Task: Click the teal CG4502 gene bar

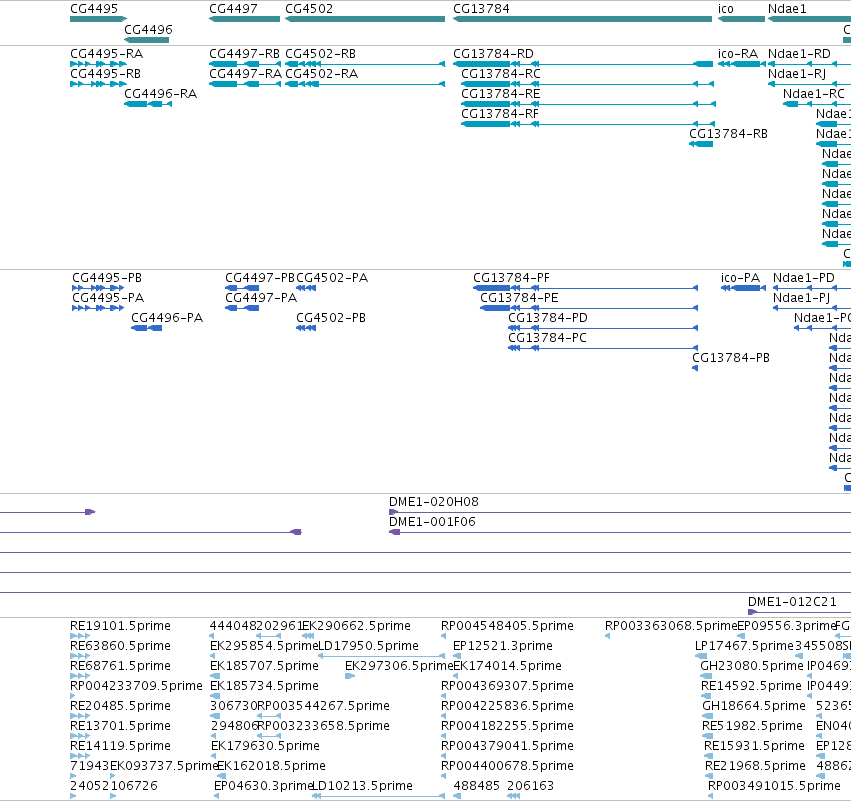Action: point(365,19)
